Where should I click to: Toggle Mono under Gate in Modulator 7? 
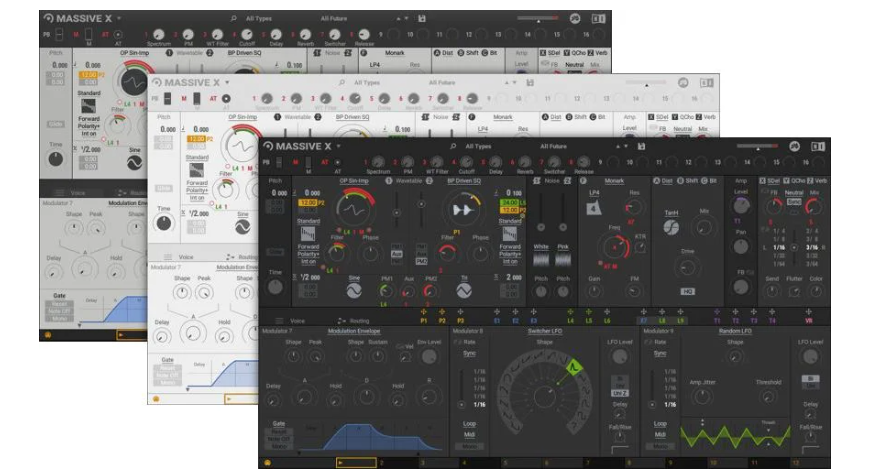pyautogui.click(x=279, y=446)
